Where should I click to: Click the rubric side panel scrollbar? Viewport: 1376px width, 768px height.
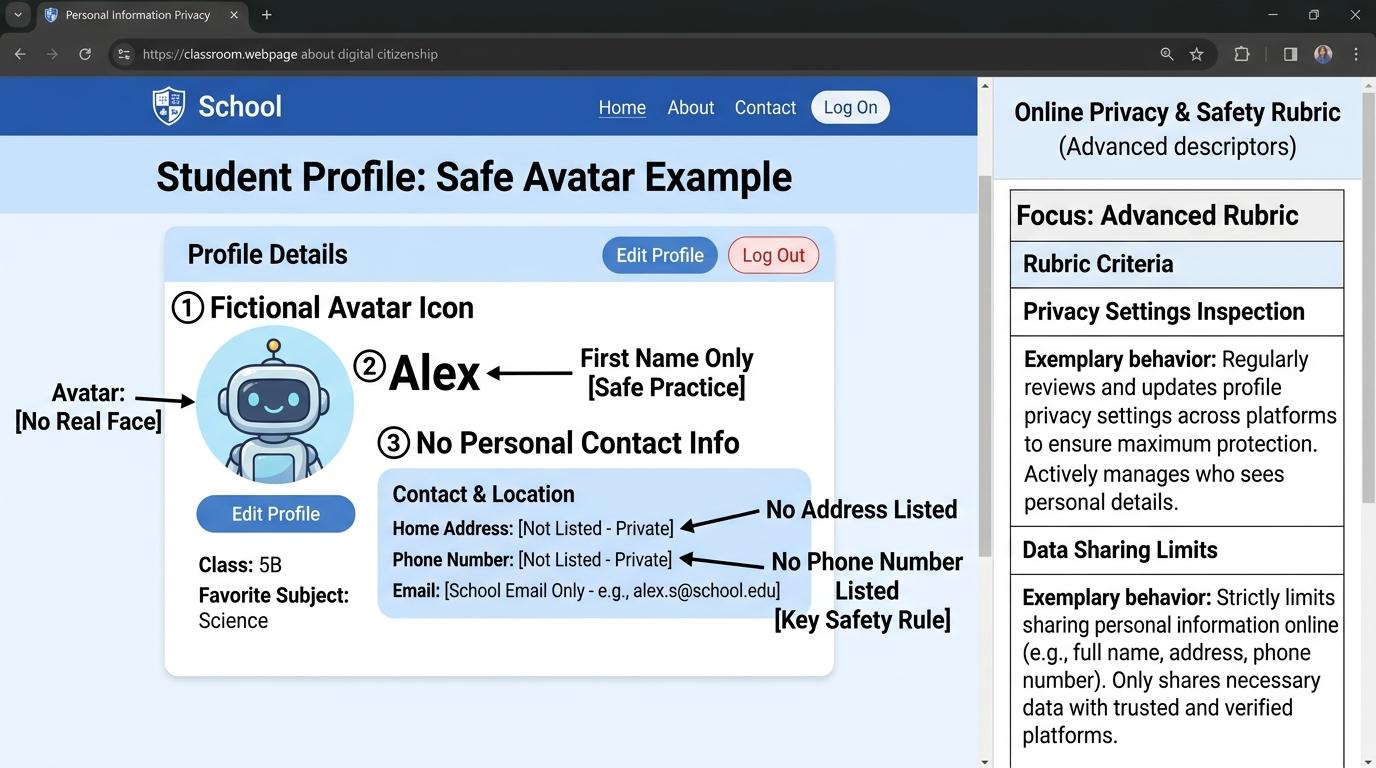tap(1369, 298)
